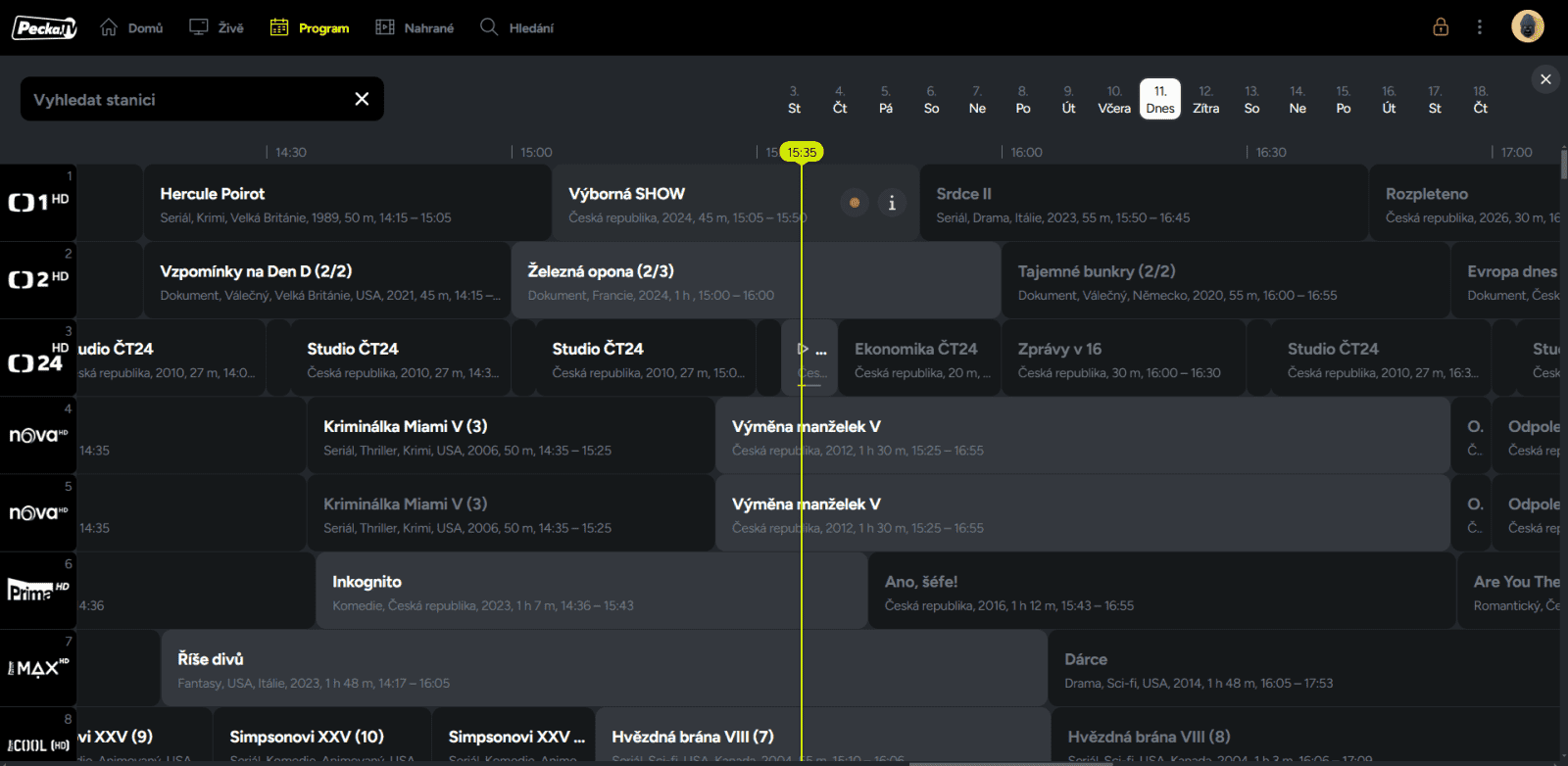Select day 8. Po
This screenshot has height=766, width=1568.
coord(1023,100)
